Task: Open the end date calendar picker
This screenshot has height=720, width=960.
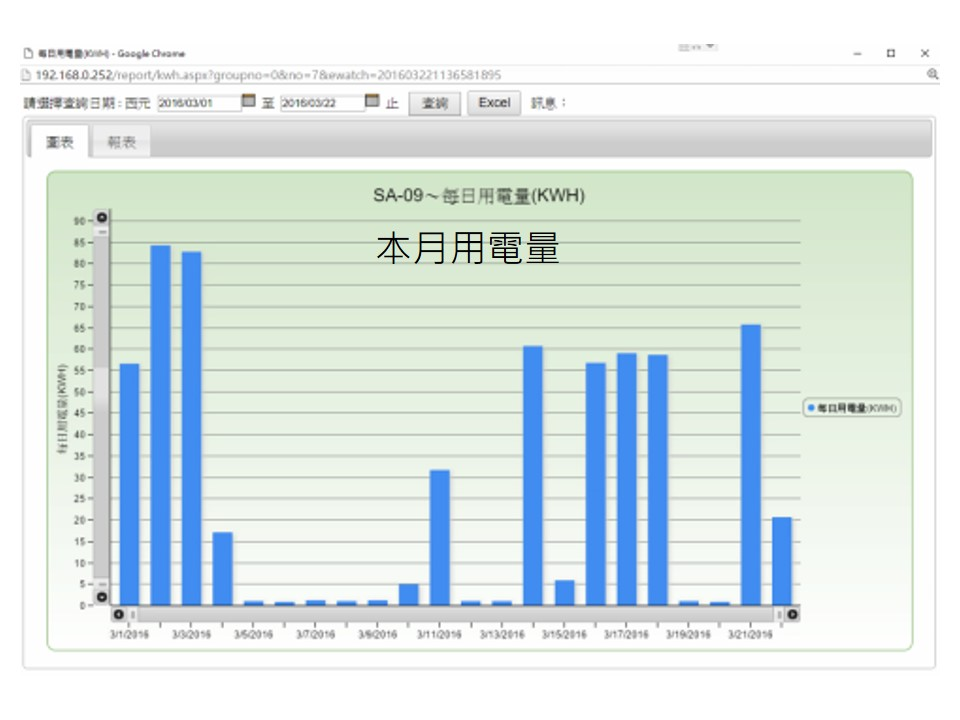Action: [372, 102]
